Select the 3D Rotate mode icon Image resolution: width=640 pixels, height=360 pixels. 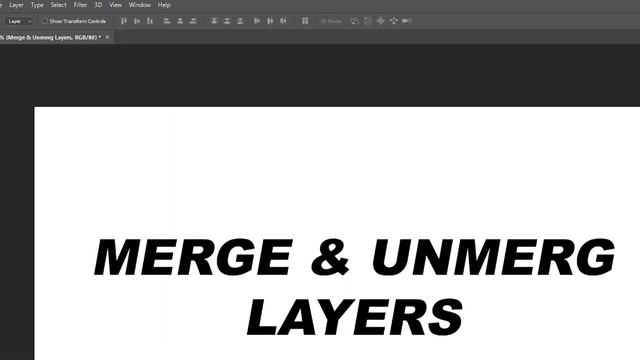click(355, 21)
